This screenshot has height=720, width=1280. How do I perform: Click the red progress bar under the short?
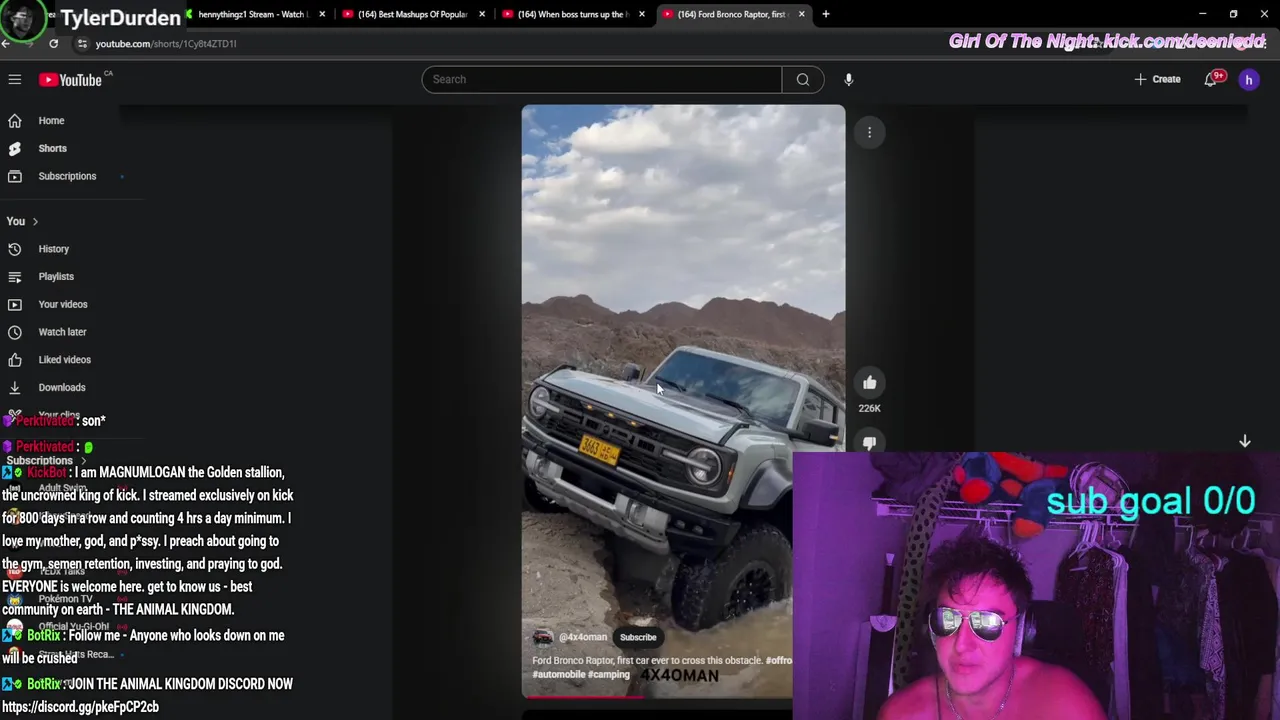tap(583, 697)
